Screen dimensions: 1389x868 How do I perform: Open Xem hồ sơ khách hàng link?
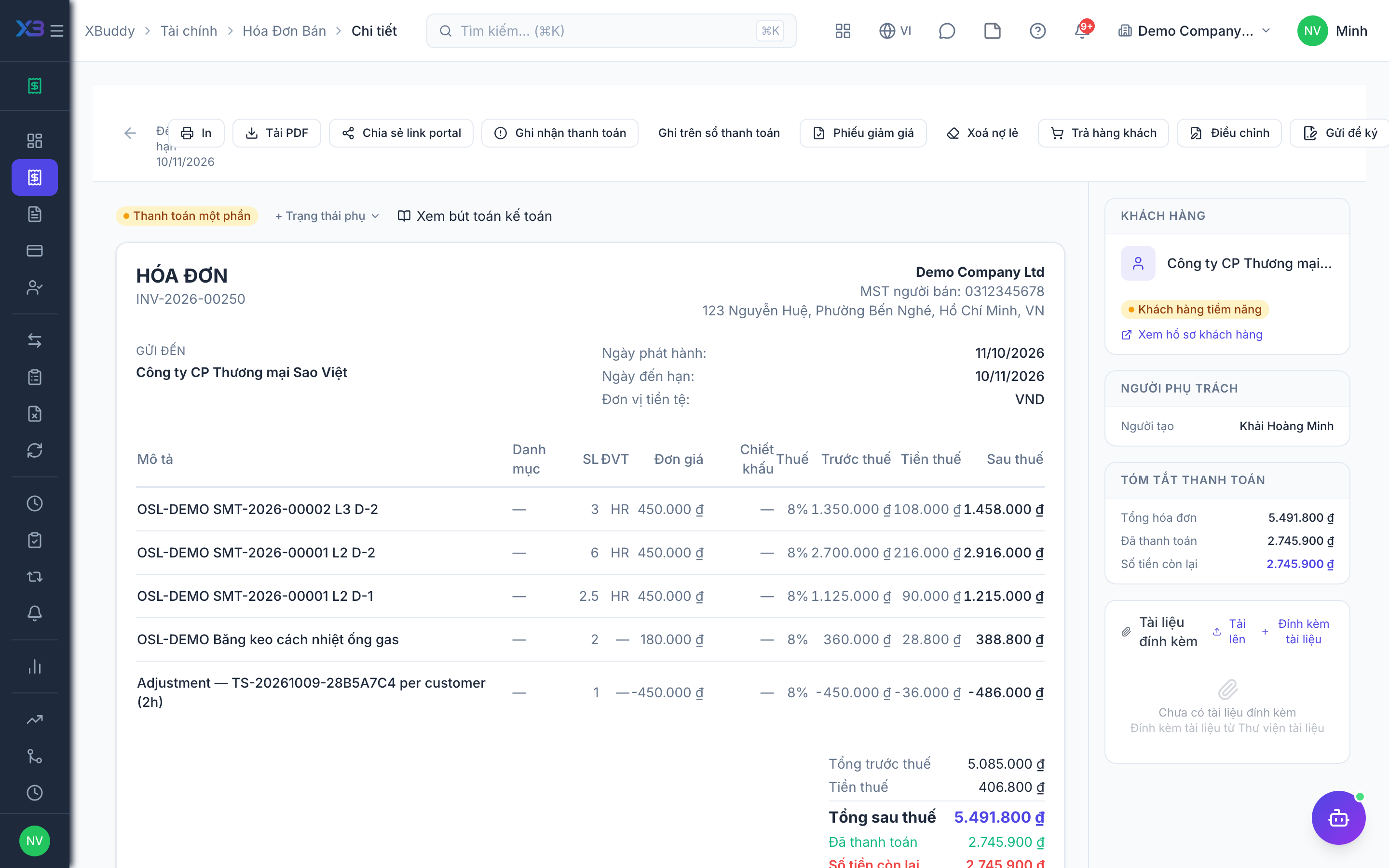[1192, 335]
